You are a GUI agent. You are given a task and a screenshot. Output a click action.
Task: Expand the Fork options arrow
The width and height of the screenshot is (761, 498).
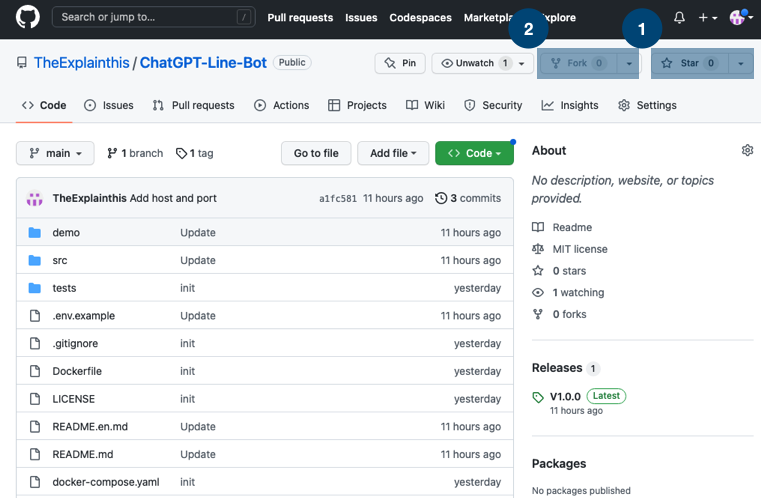pyautogui.click(x=629, y=63)
